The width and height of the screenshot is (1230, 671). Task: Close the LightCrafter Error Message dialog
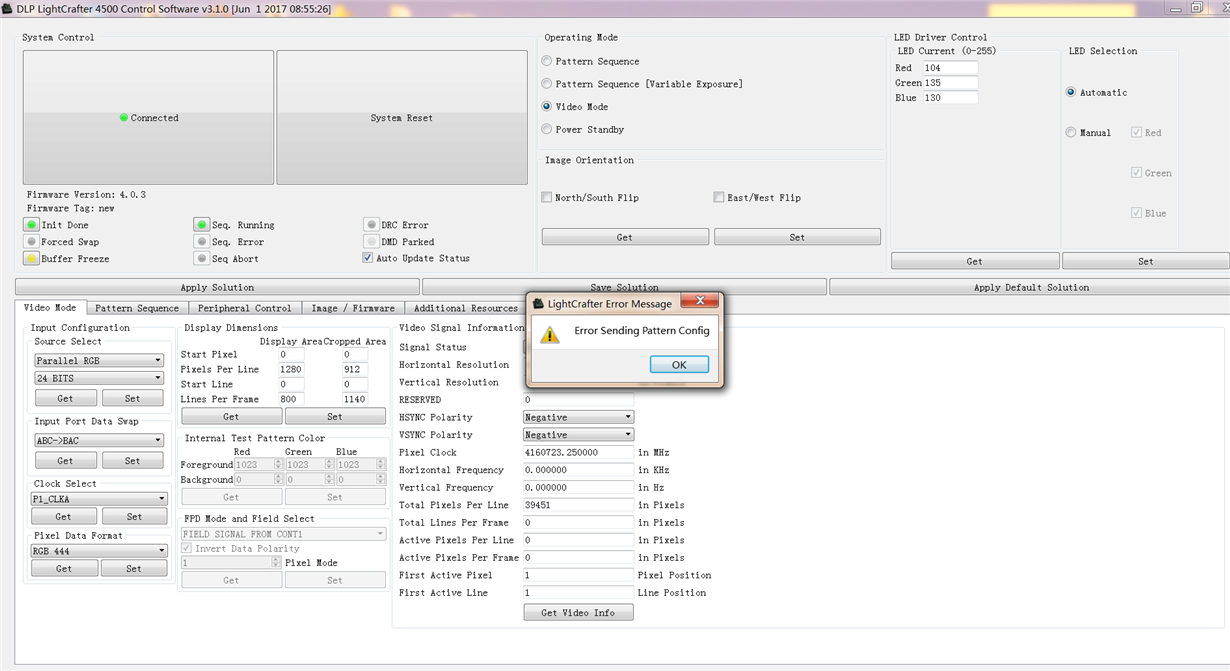pyautogui.click(x=699, y=301)
